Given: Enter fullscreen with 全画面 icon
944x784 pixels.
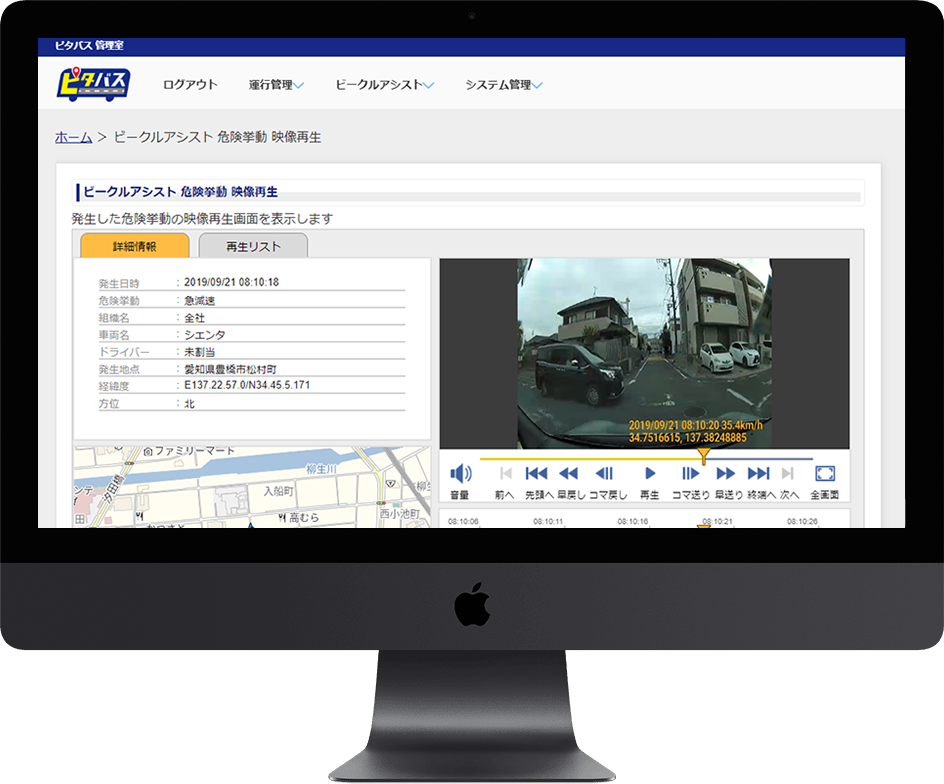Looking at the screenshot, I should pyautogui.click(x=825, y=474).
